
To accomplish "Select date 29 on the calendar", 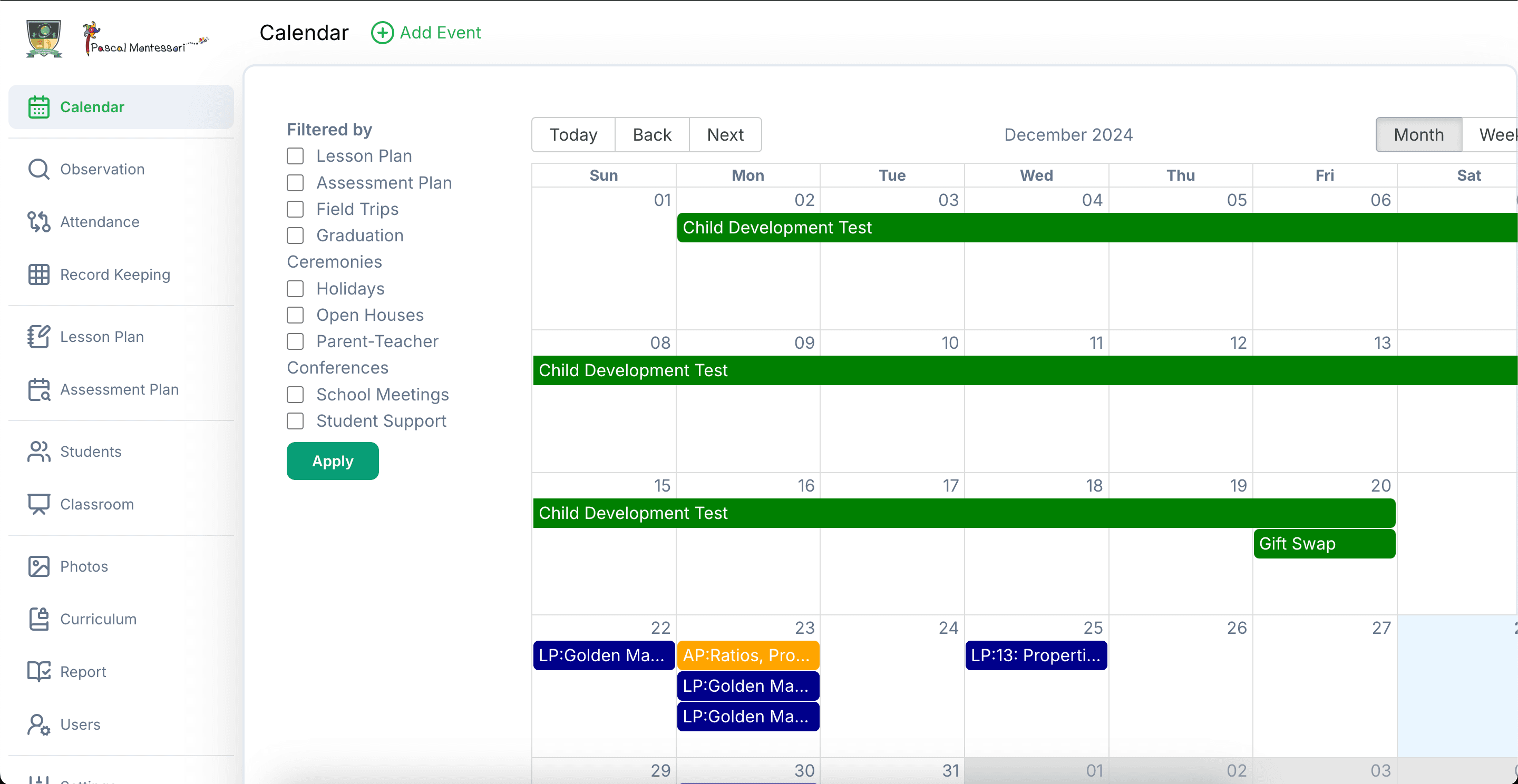I will pyautogui.click(x=660, y=771).
